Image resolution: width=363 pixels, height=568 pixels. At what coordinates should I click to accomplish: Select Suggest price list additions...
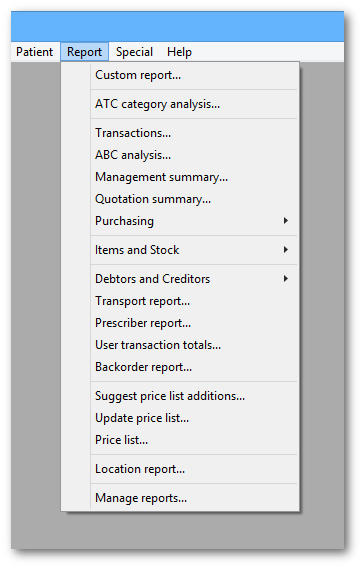[180, 396]
